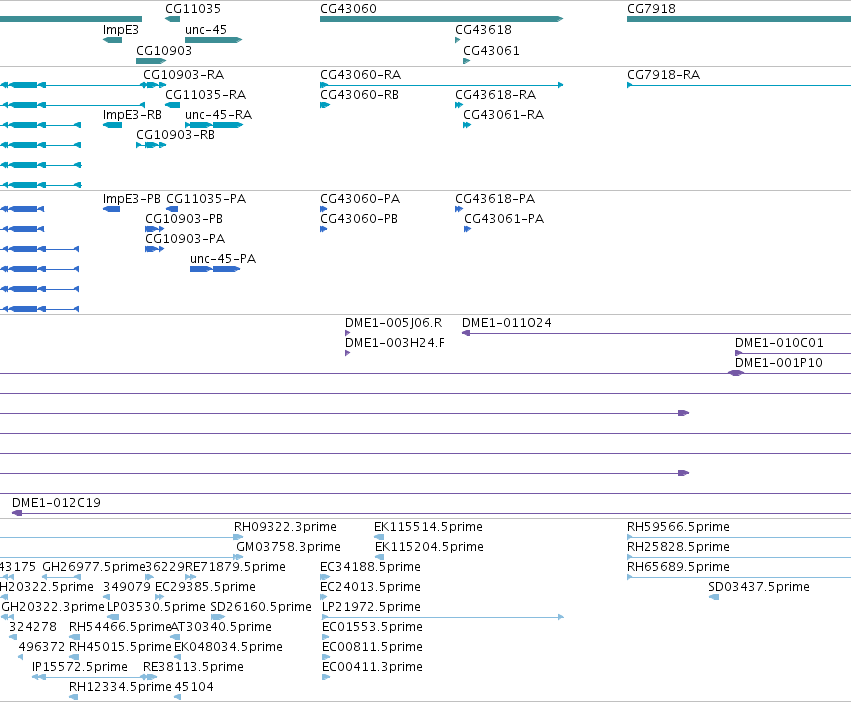
Task: Select clone DME1-011O24
Action: click(x=506, y=323)
